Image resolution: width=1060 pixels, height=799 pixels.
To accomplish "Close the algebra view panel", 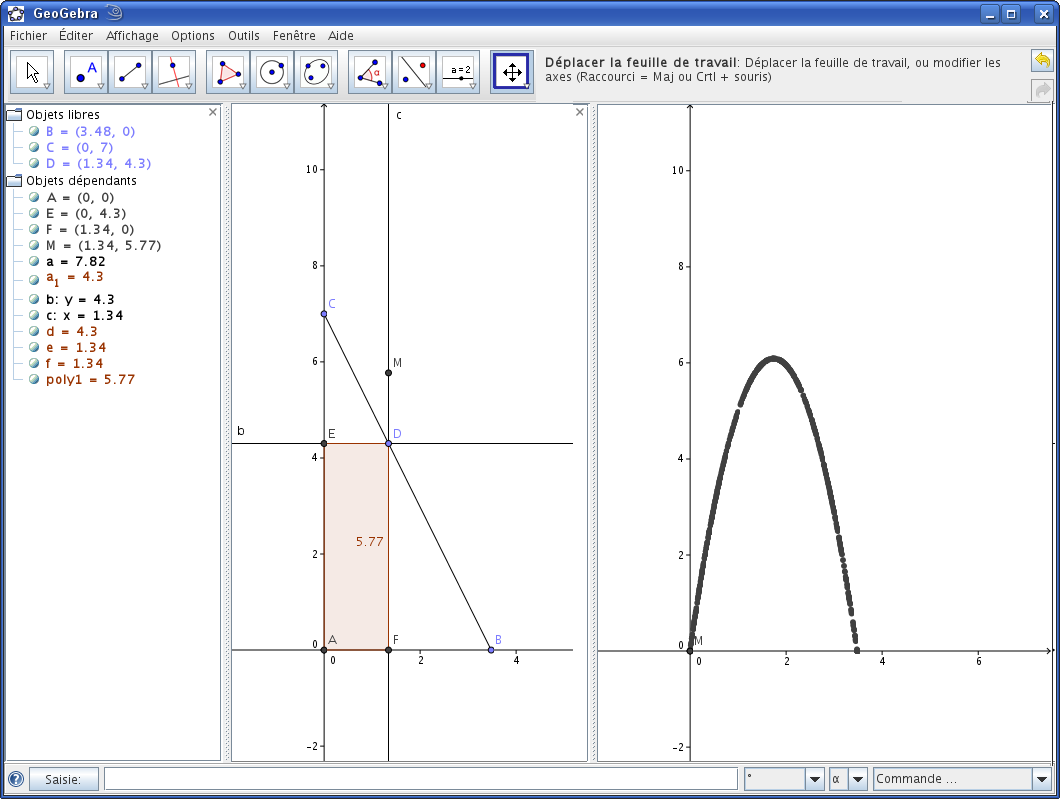I will click(x=213, y=112).
